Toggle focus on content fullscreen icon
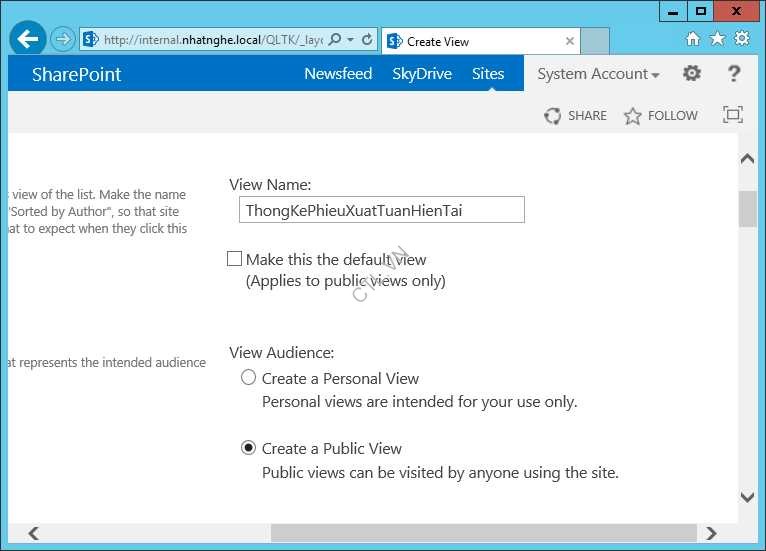The height and width of the screenshot is (551, 766). [733, 115]
